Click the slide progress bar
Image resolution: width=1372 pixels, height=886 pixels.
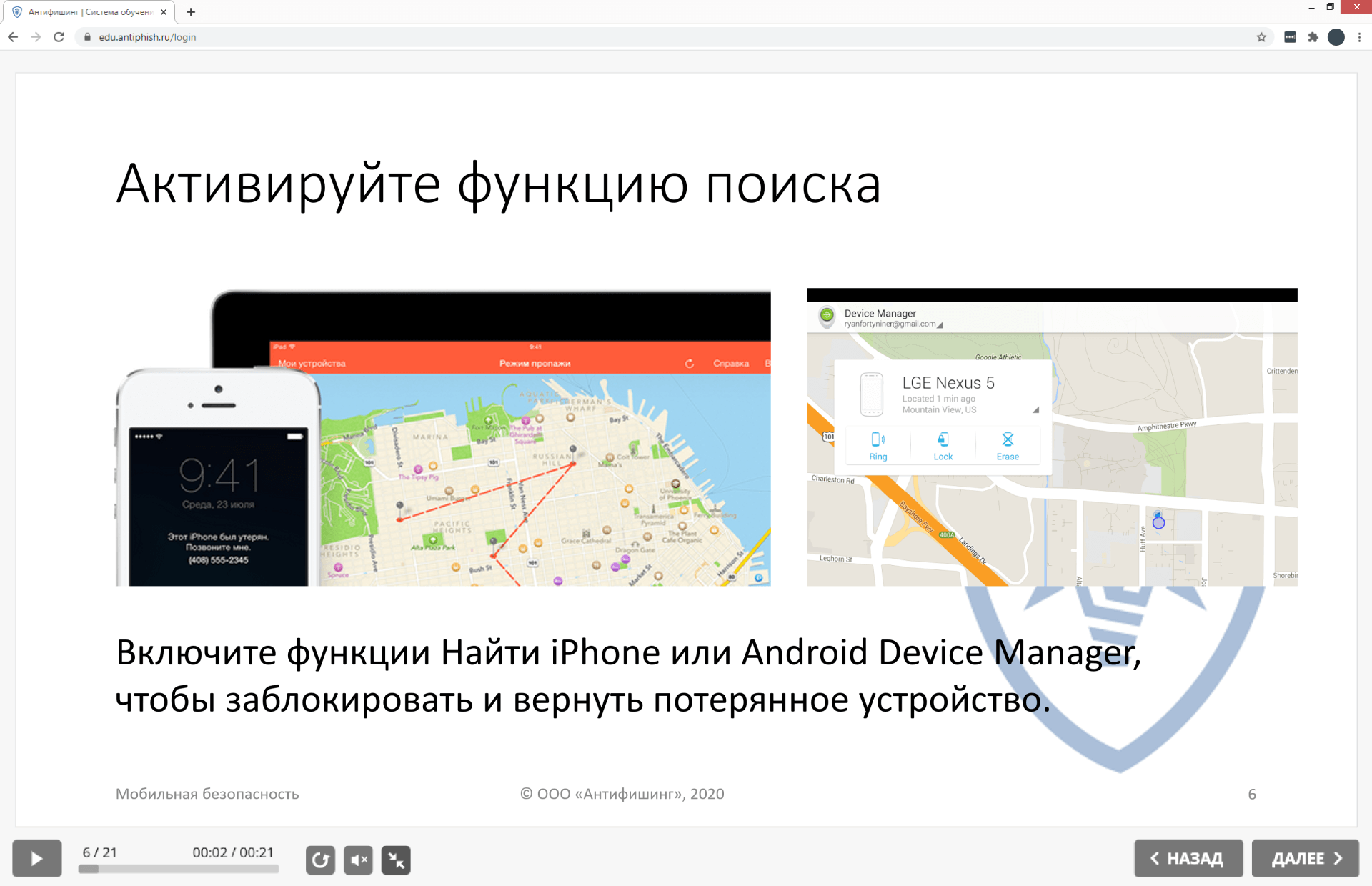tap(179, 869)
